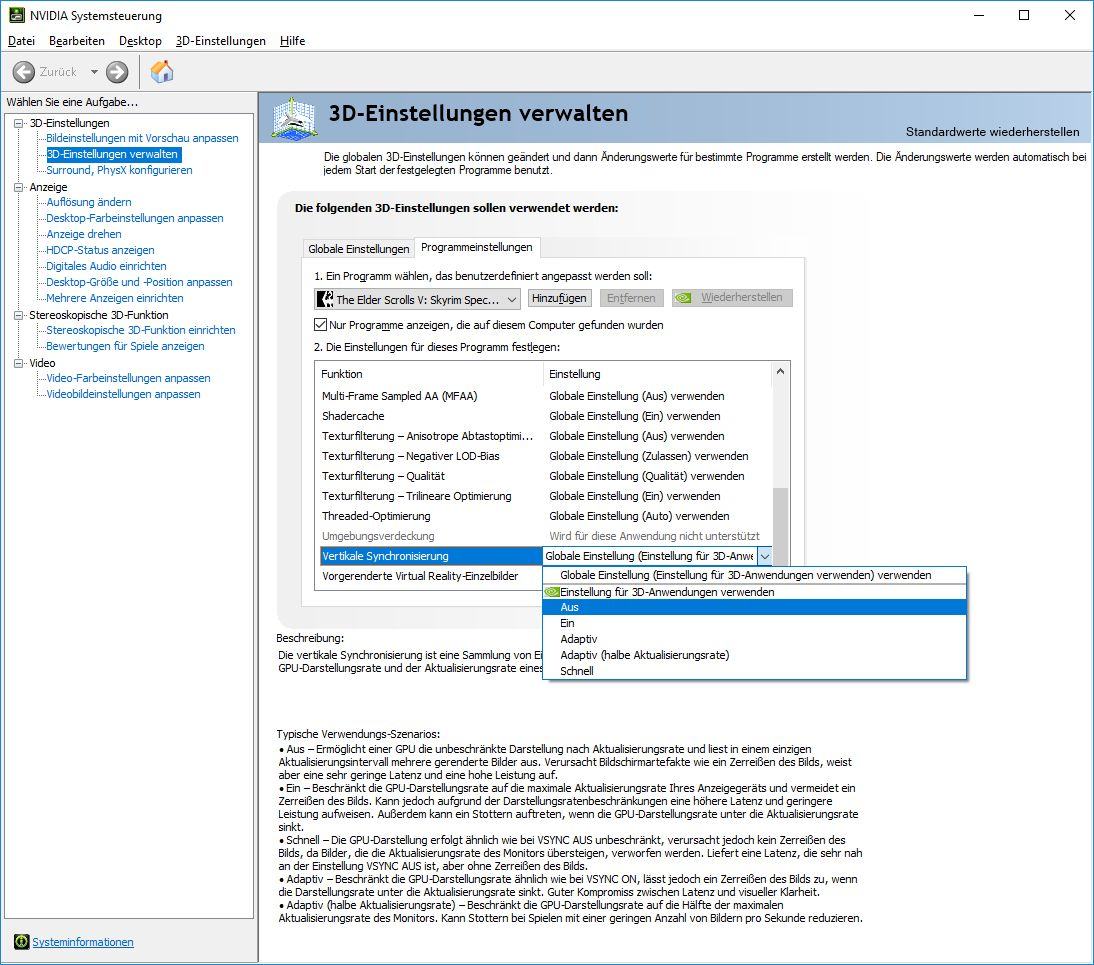Image resolution: width=1094 pixels, height=965 pixels.
Task: Open 'Desktop-Farbeinstellungen anpassen'
Action: (135, 218)
